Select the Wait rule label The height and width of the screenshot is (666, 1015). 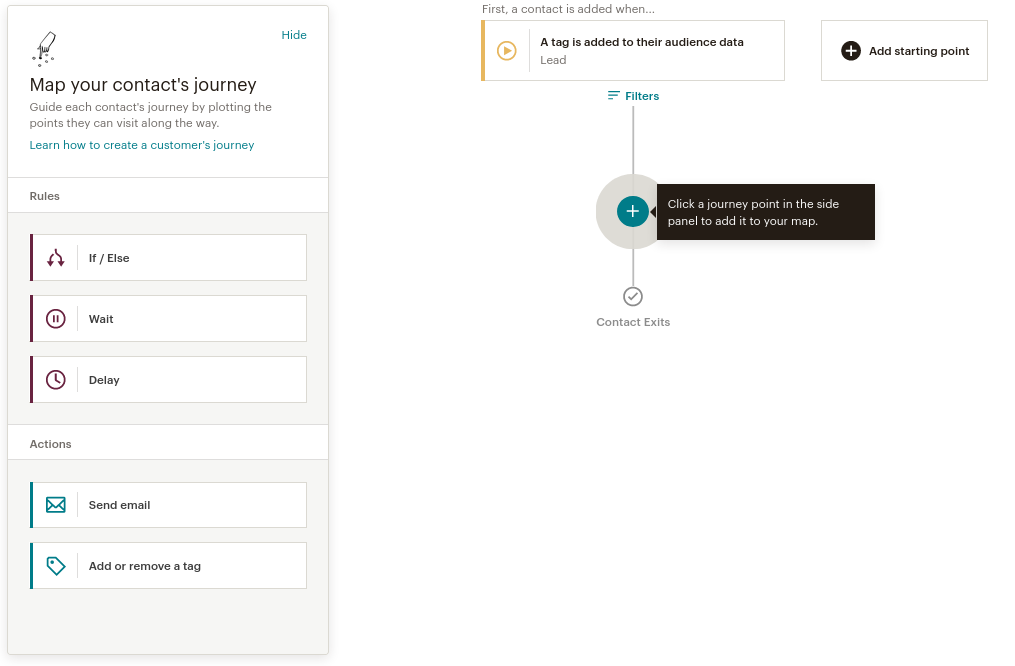pos(101,319)
